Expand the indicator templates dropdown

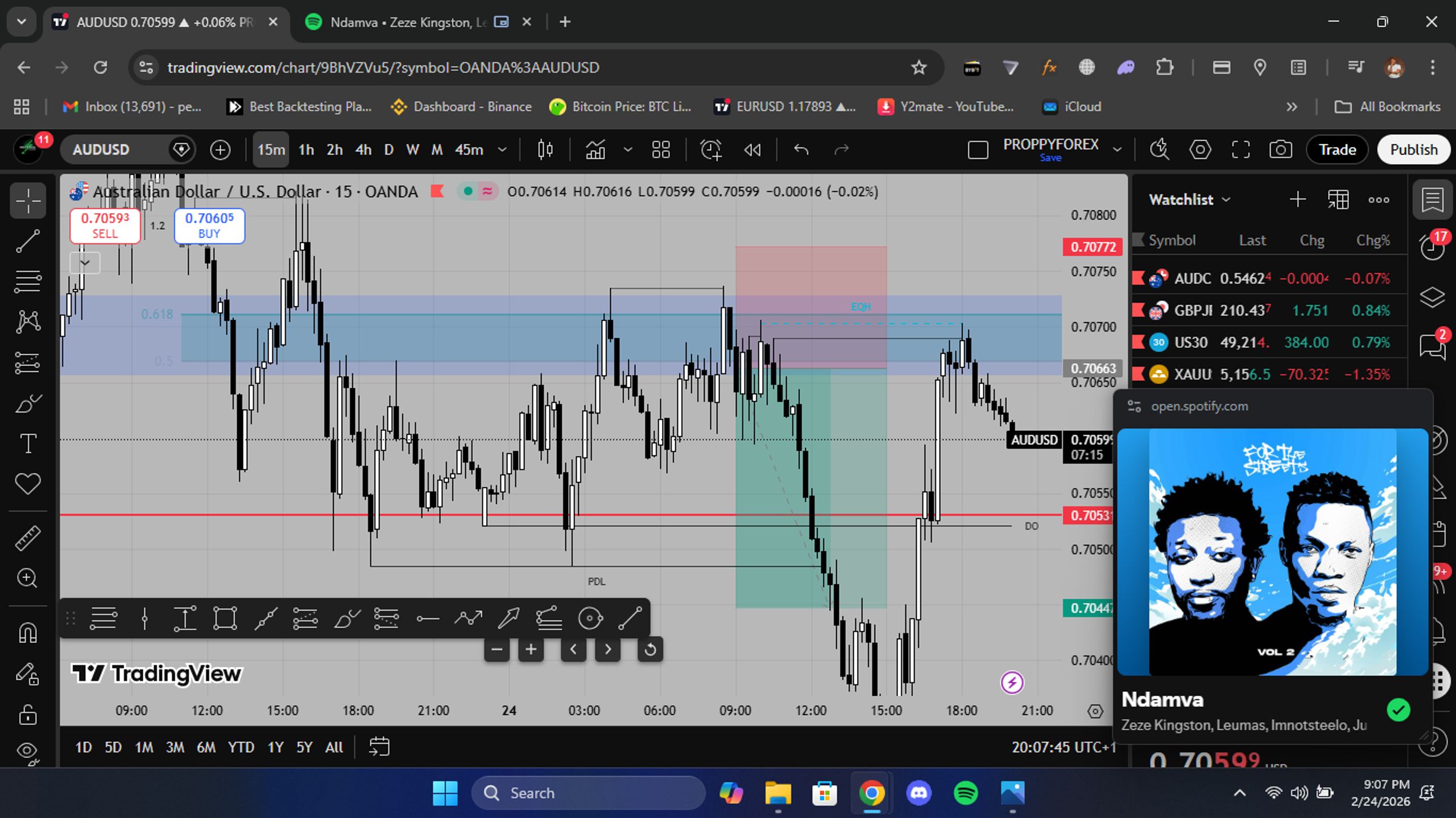pos(627,150)
